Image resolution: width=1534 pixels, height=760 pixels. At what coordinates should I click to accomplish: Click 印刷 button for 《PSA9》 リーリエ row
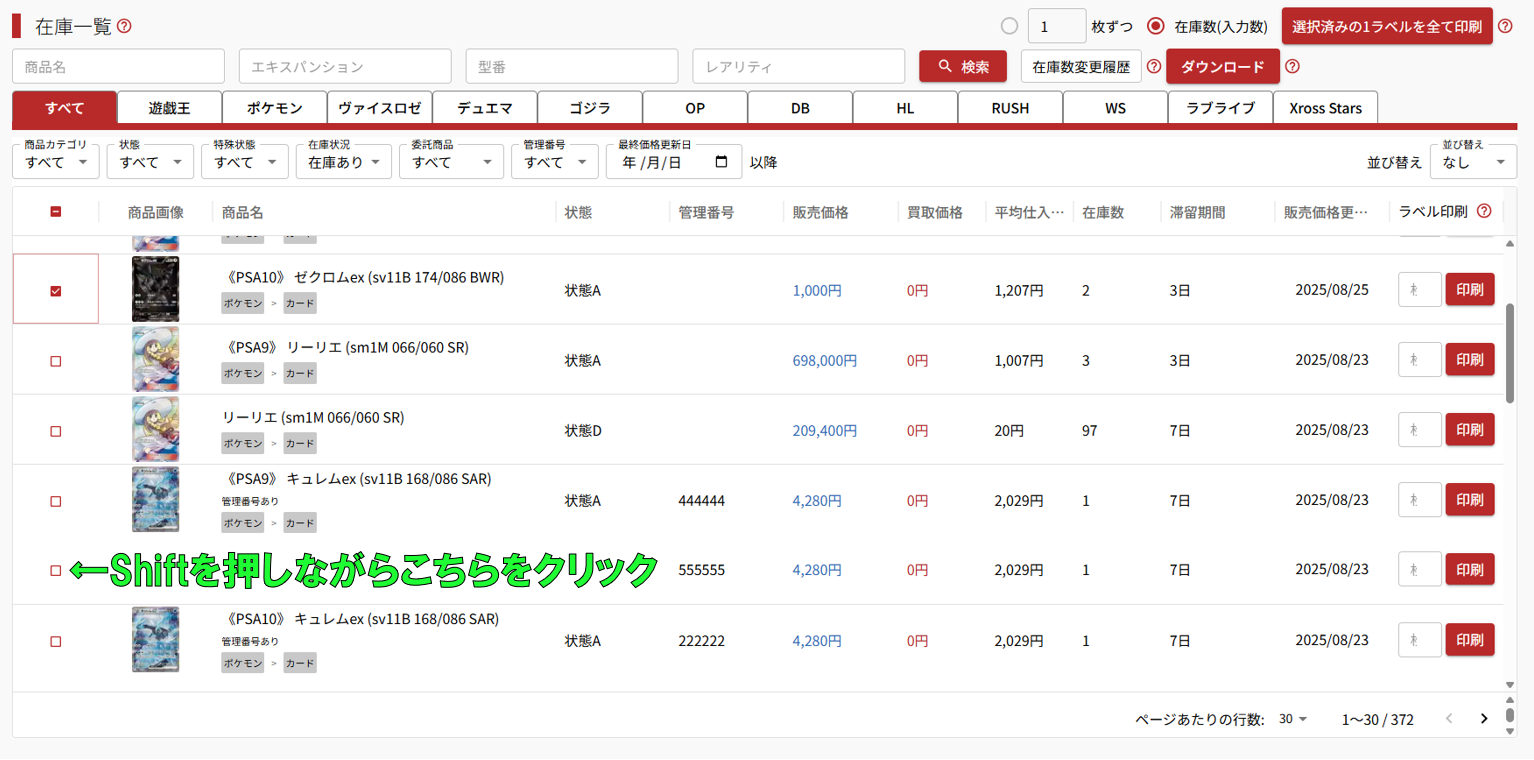(x=1469, y=360)
